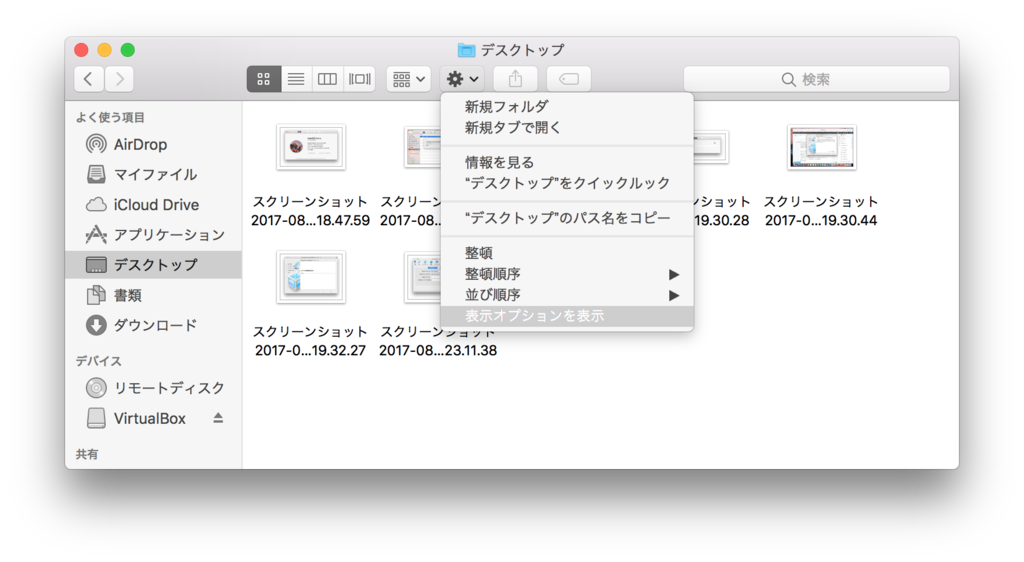Click the forward navigation arrow

point(120,79)
